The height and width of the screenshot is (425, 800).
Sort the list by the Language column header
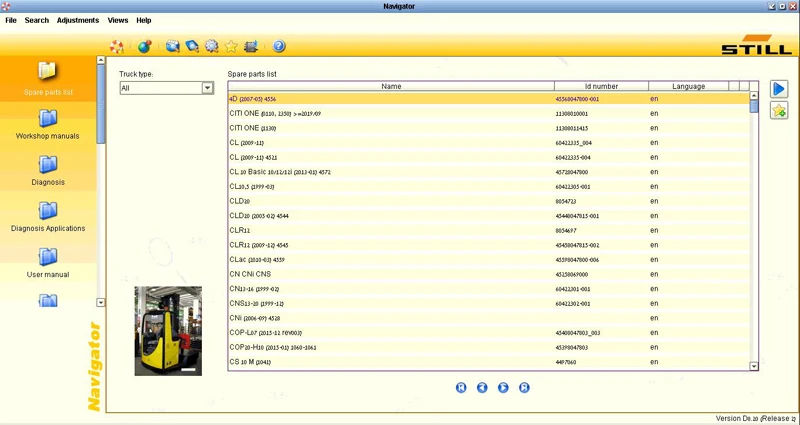689,86
